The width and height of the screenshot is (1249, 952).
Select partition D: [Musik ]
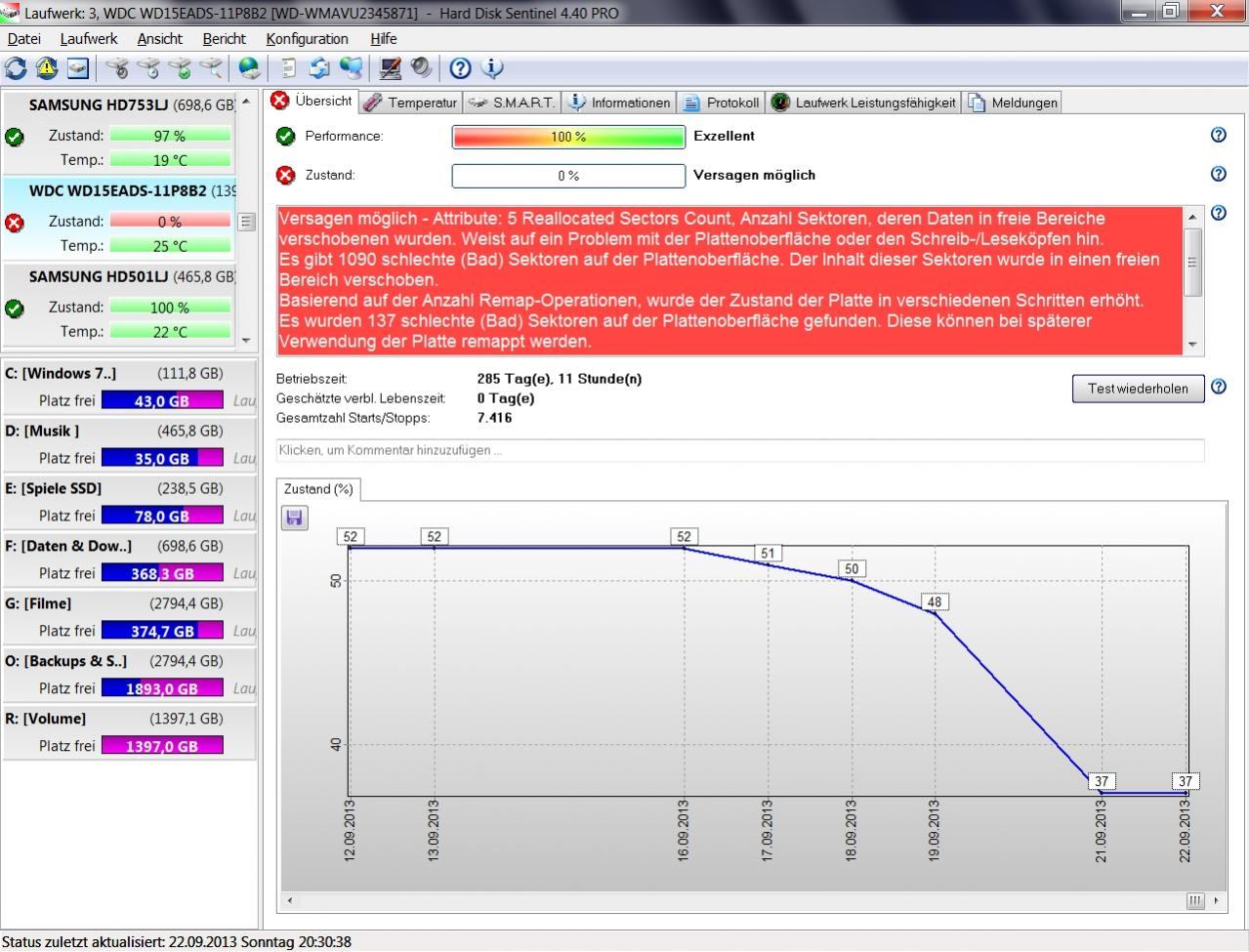128,443
